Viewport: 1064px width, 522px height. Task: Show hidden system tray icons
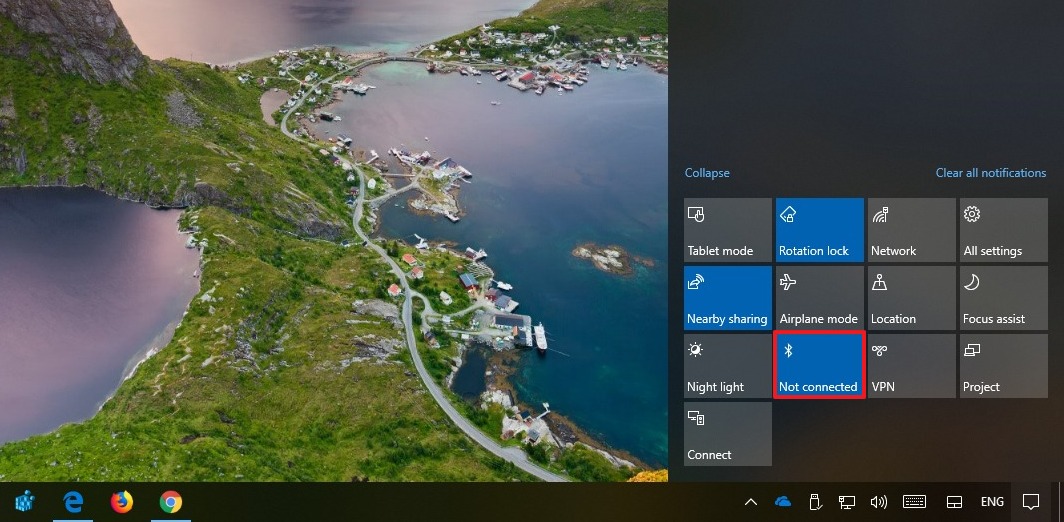pos(750,502)
